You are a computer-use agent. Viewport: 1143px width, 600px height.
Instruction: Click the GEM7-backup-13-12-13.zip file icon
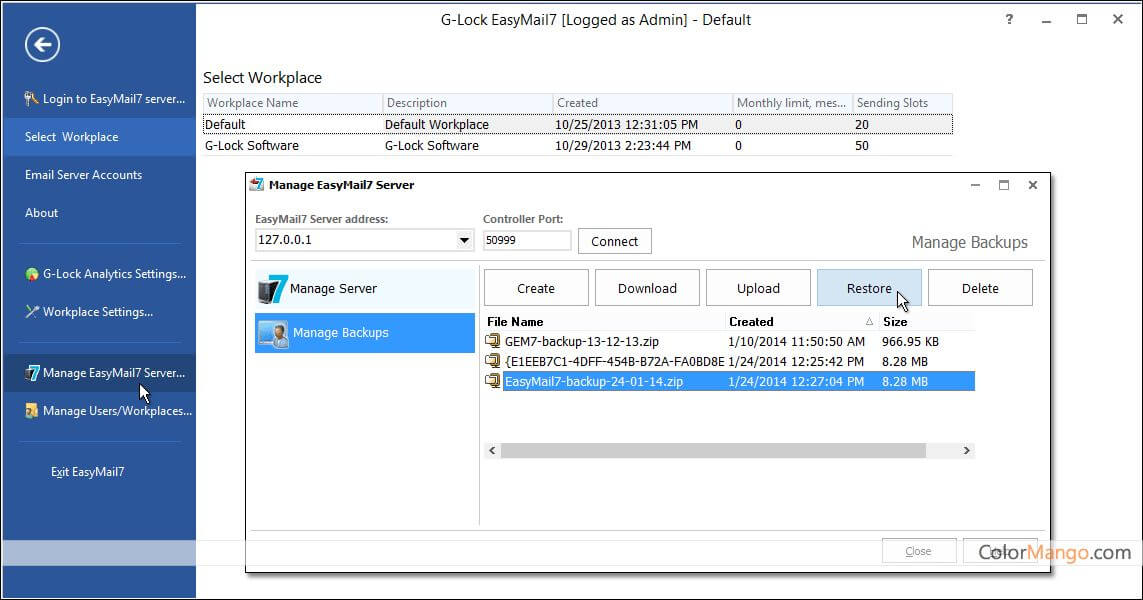click(493, 341)
